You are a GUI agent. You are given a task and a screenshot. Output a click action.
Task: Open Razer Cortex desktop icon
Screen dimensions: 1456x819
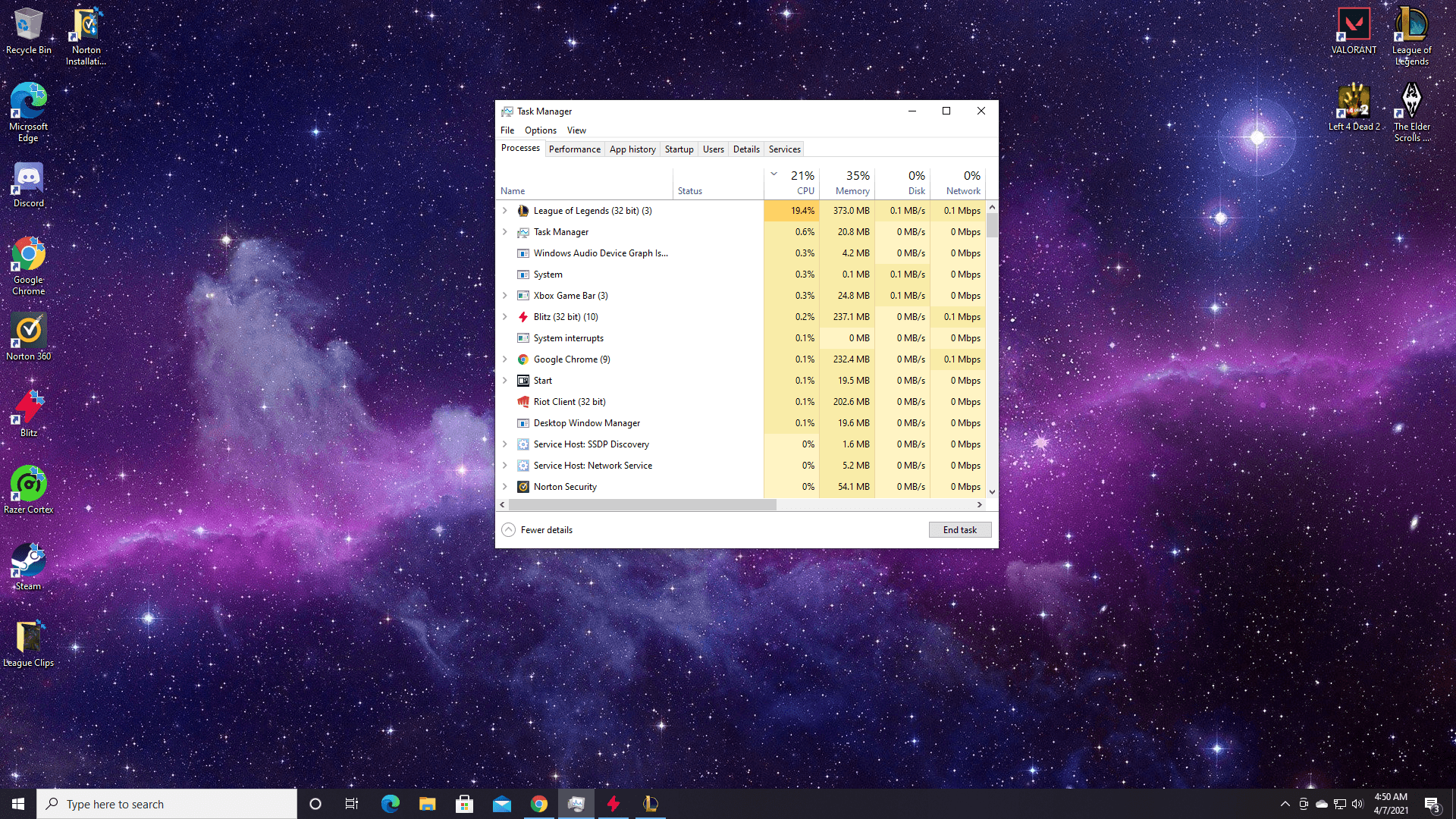28,491
